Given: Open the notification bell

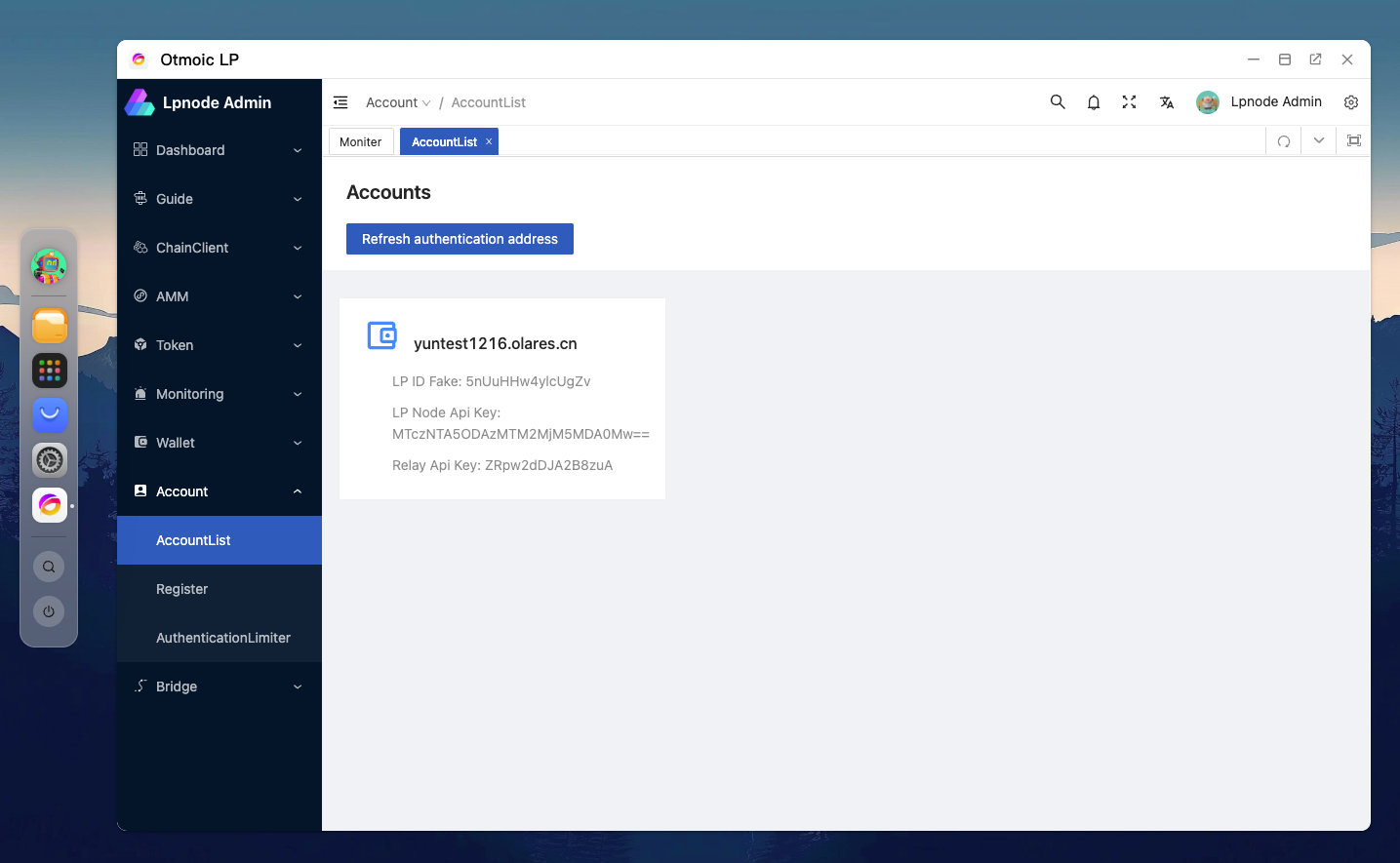Looking at the screenshot, I should pyautogui.click(x=1094, y=102).
